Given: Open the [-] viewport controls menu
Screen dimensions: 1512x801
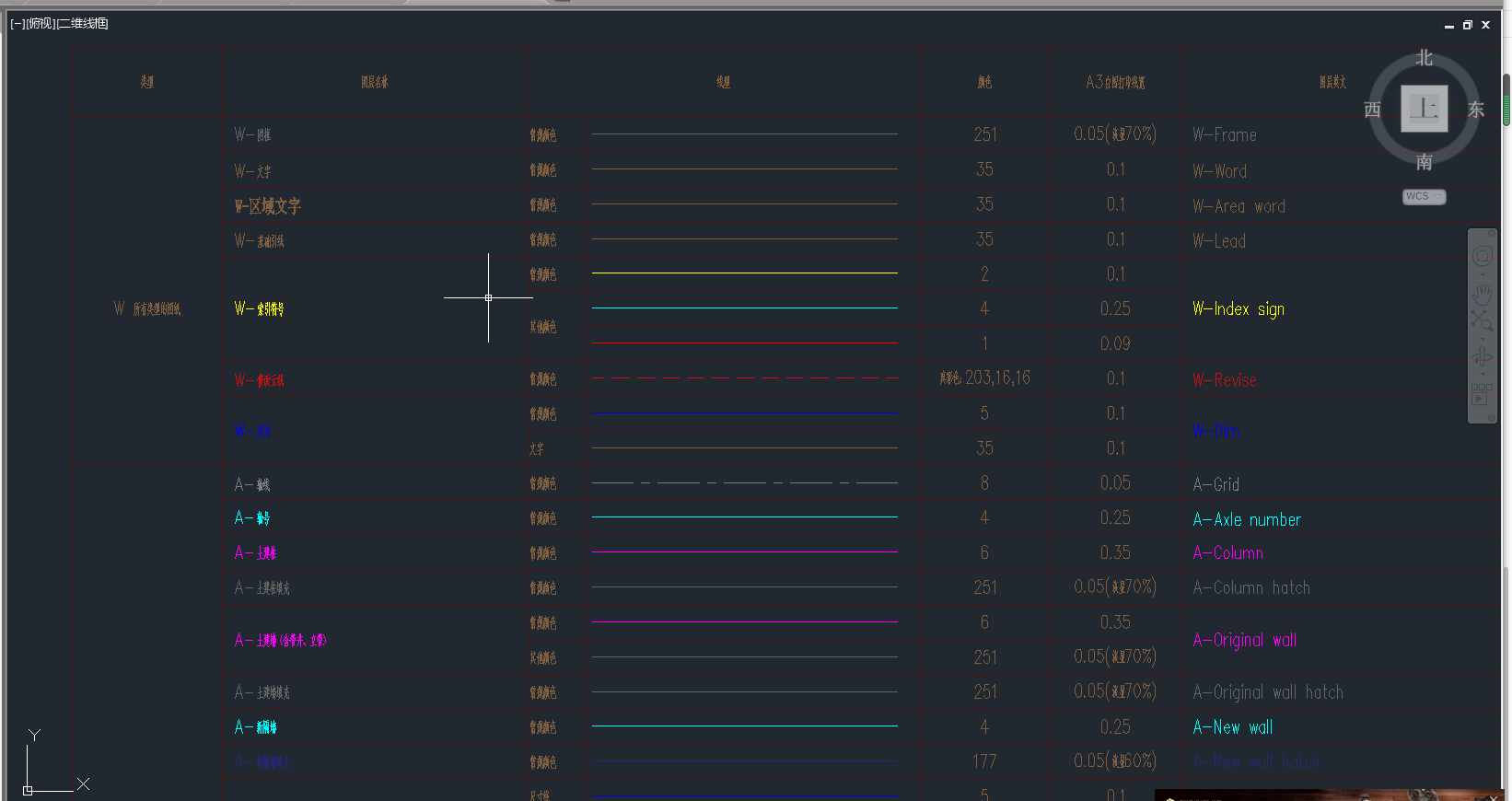Looking at the screenshot, I should coord(17,24).
